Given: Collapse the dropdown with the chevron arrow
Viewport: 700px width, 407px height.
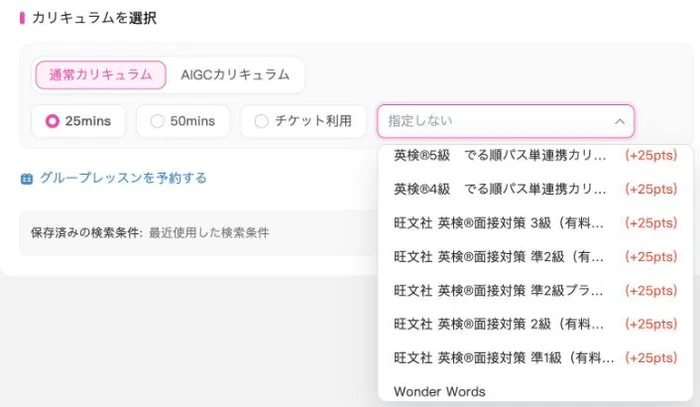Looking at the screenshot, I should click(x=620, y=121).
